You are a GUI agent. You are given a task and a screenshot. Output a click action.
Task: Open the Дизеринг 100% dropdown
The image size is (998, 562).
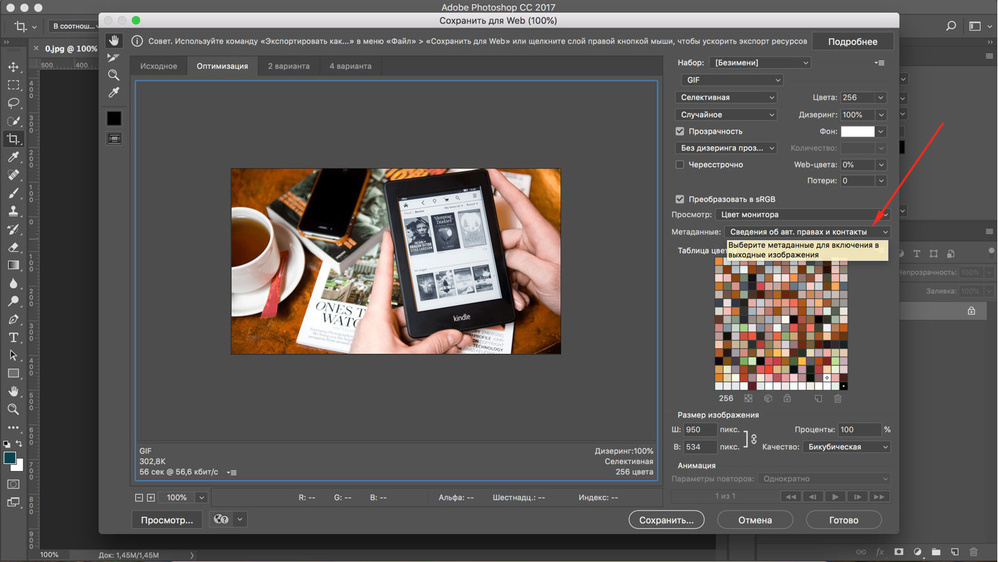coord(880,115)
